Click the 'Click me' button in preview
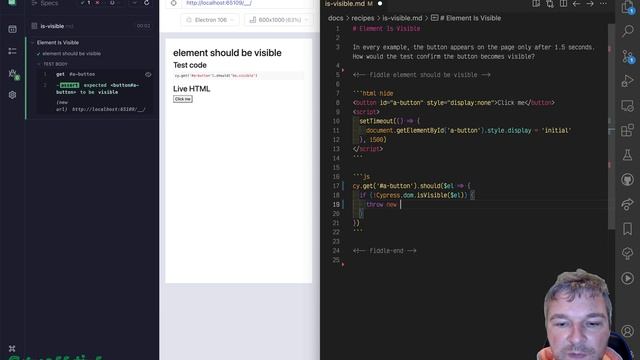Screen dimensions: 640x360 point(182,99)
